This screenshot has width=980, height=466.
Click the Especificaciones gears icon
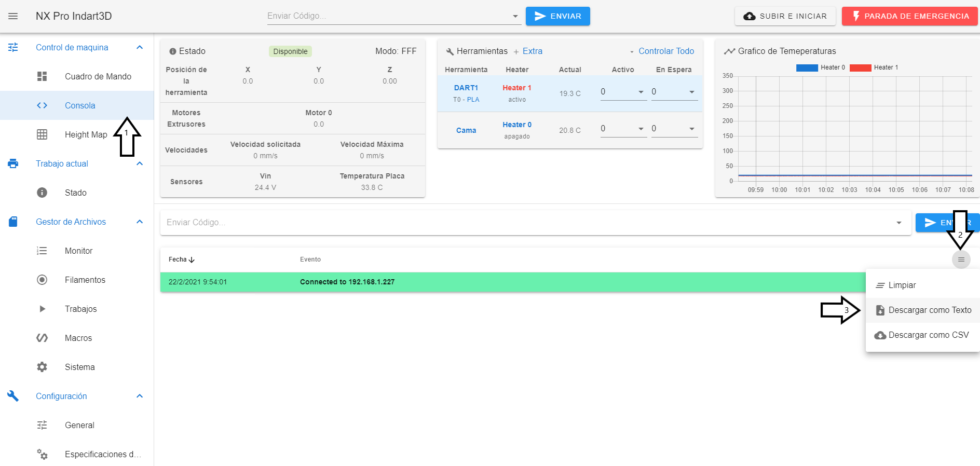click(42, 454)
